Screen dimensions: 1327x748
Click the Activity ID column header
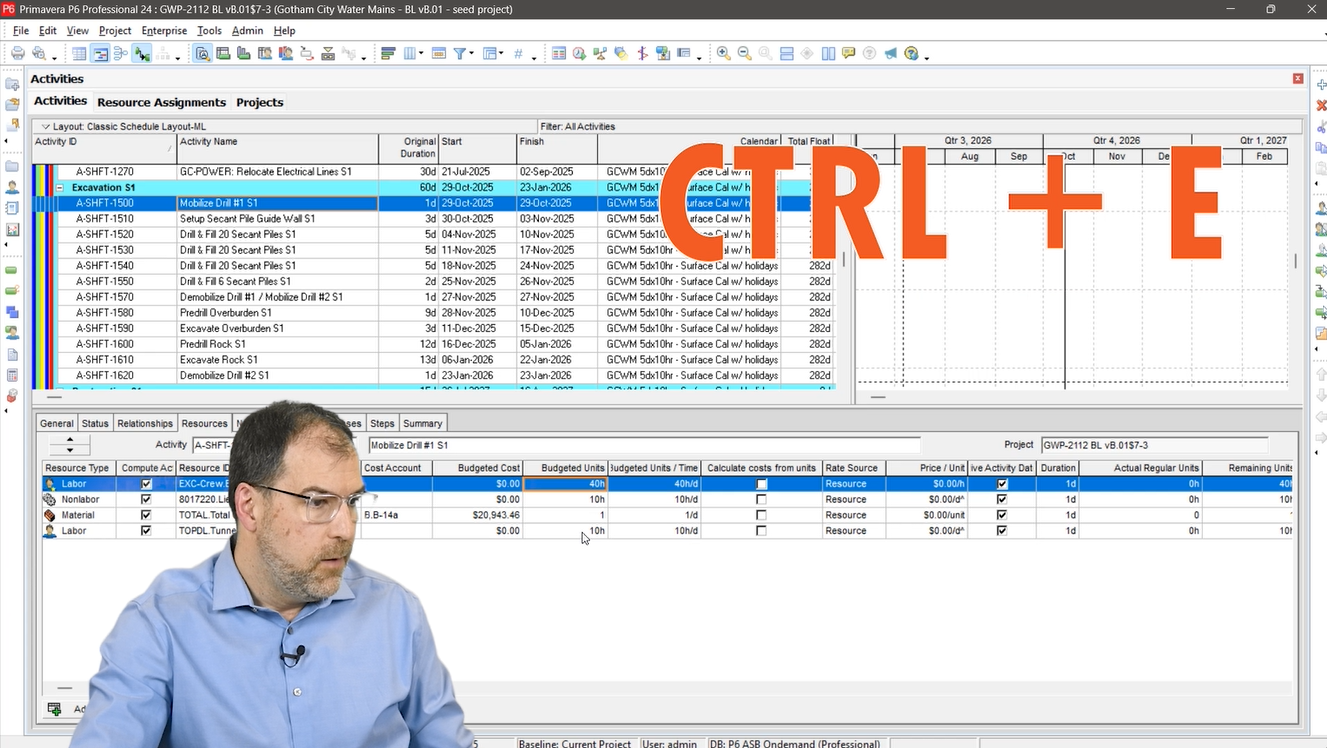(x=104, y=149)
